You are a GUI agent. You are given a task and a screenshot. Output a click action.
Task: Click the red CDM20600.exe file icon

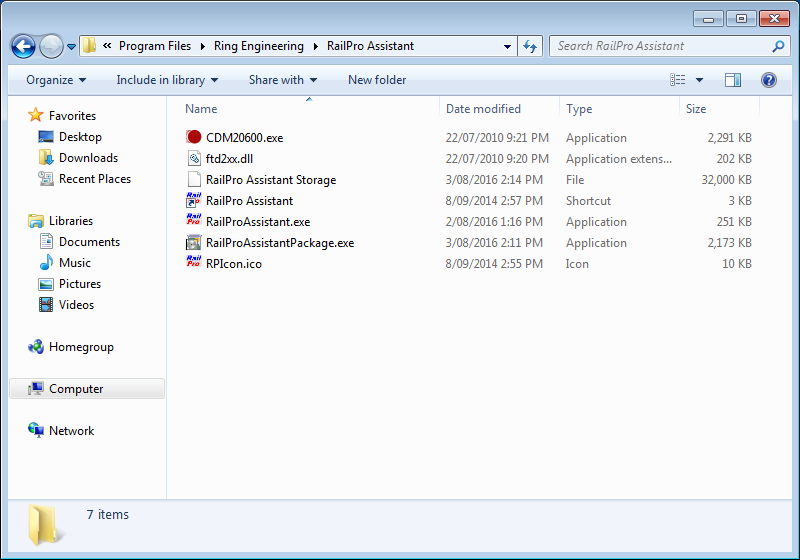pyautogui.click(x=194, y=138)
